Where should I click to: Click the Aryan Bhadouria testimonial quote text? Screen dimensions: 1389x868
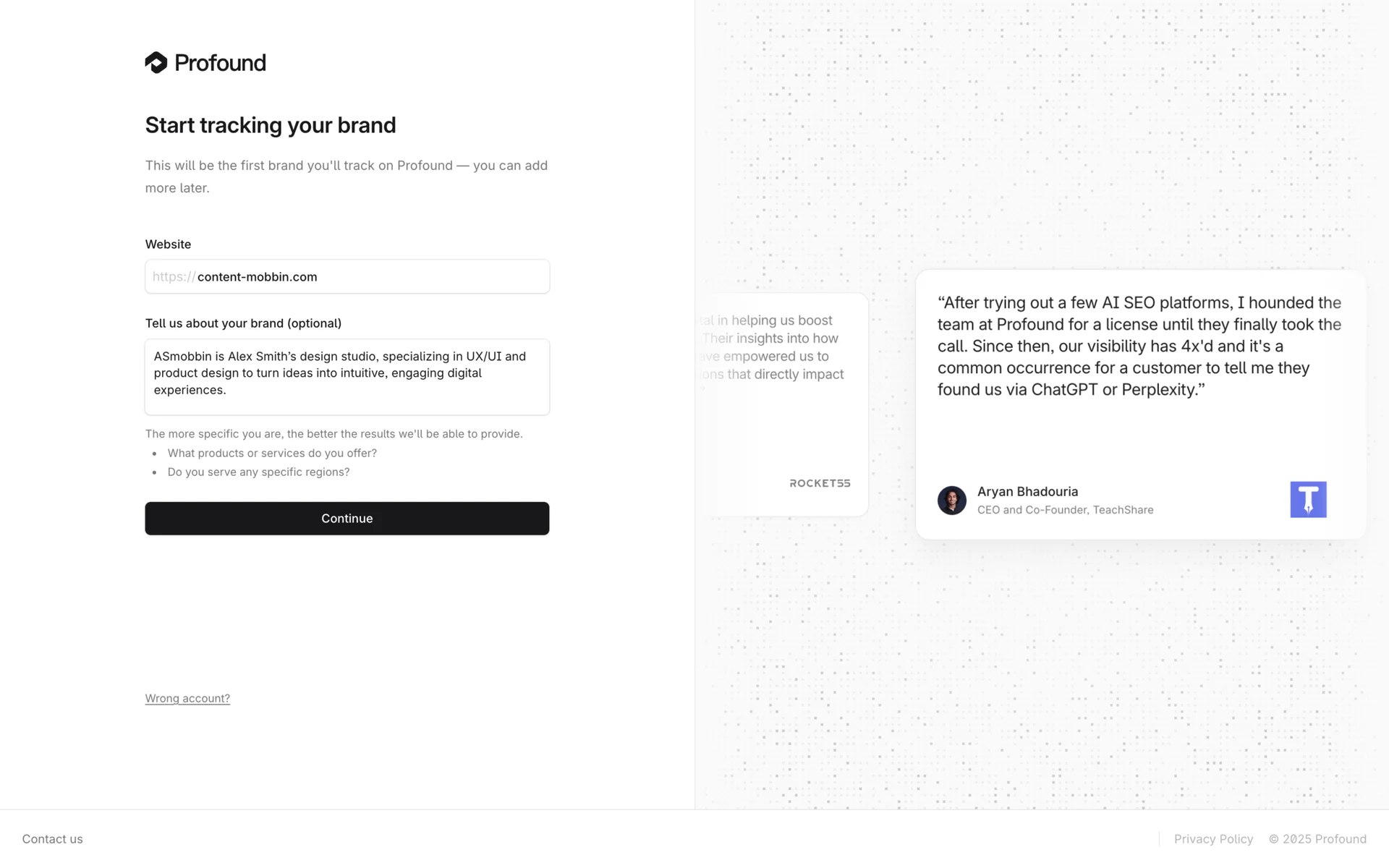tap(1139, 346)
